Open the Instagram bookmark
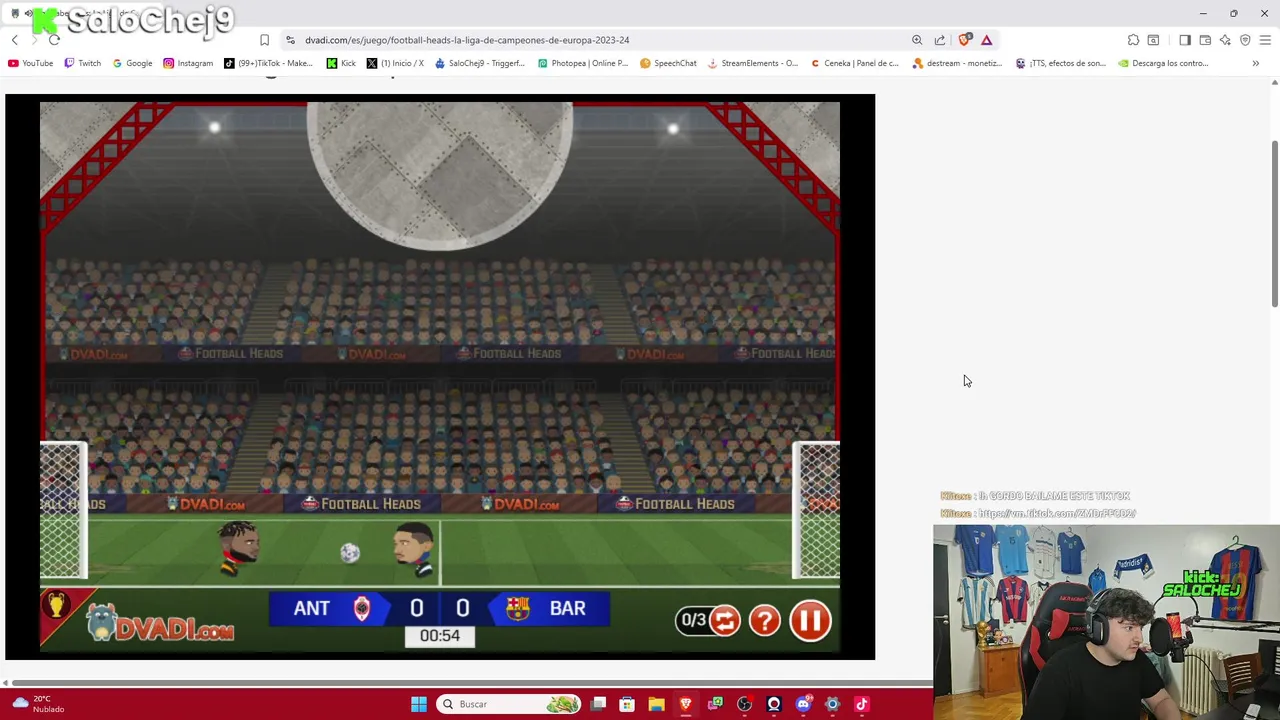Screen dimensions: 1280x720 point(188,63)
